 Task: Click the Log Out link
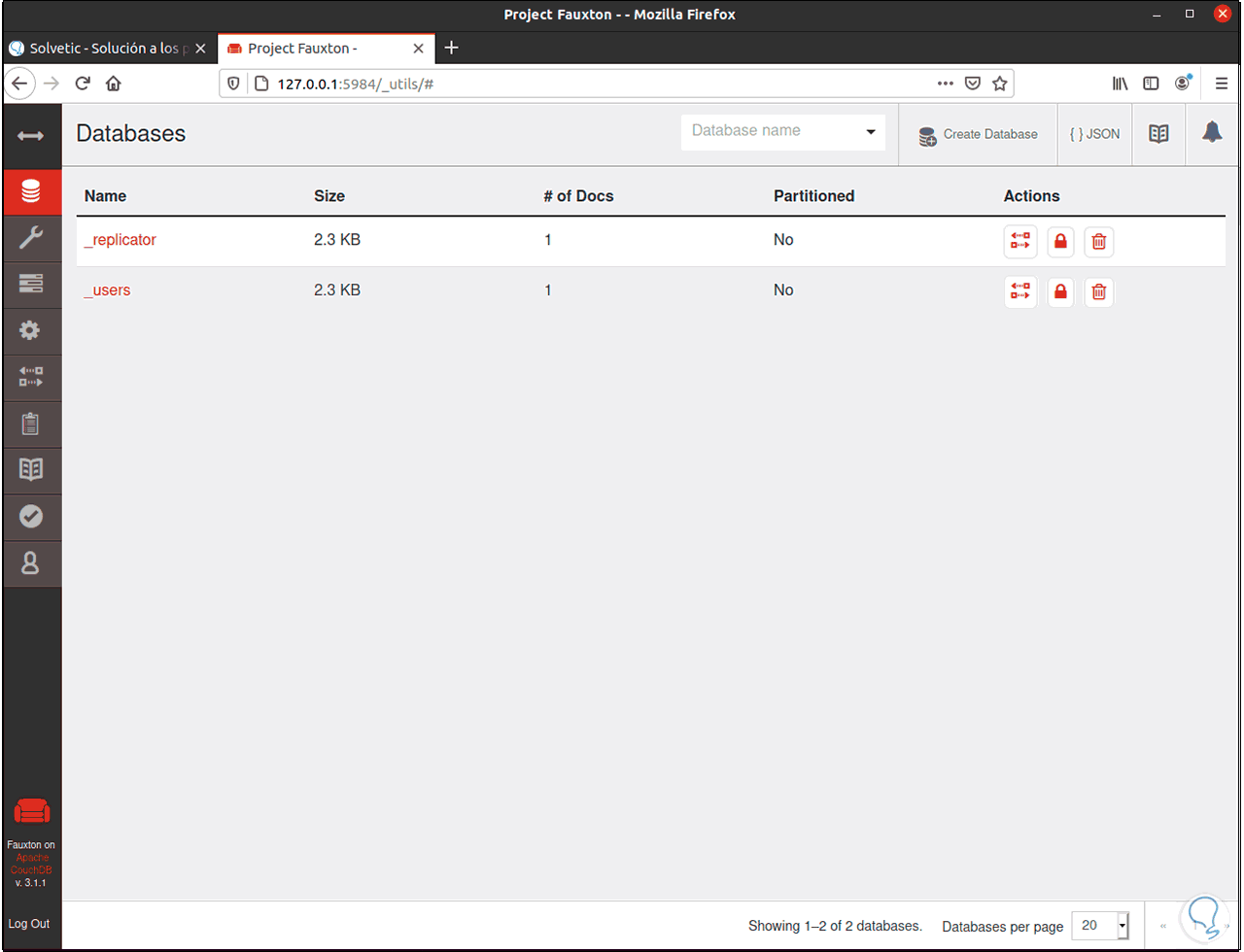click(29, 924)
